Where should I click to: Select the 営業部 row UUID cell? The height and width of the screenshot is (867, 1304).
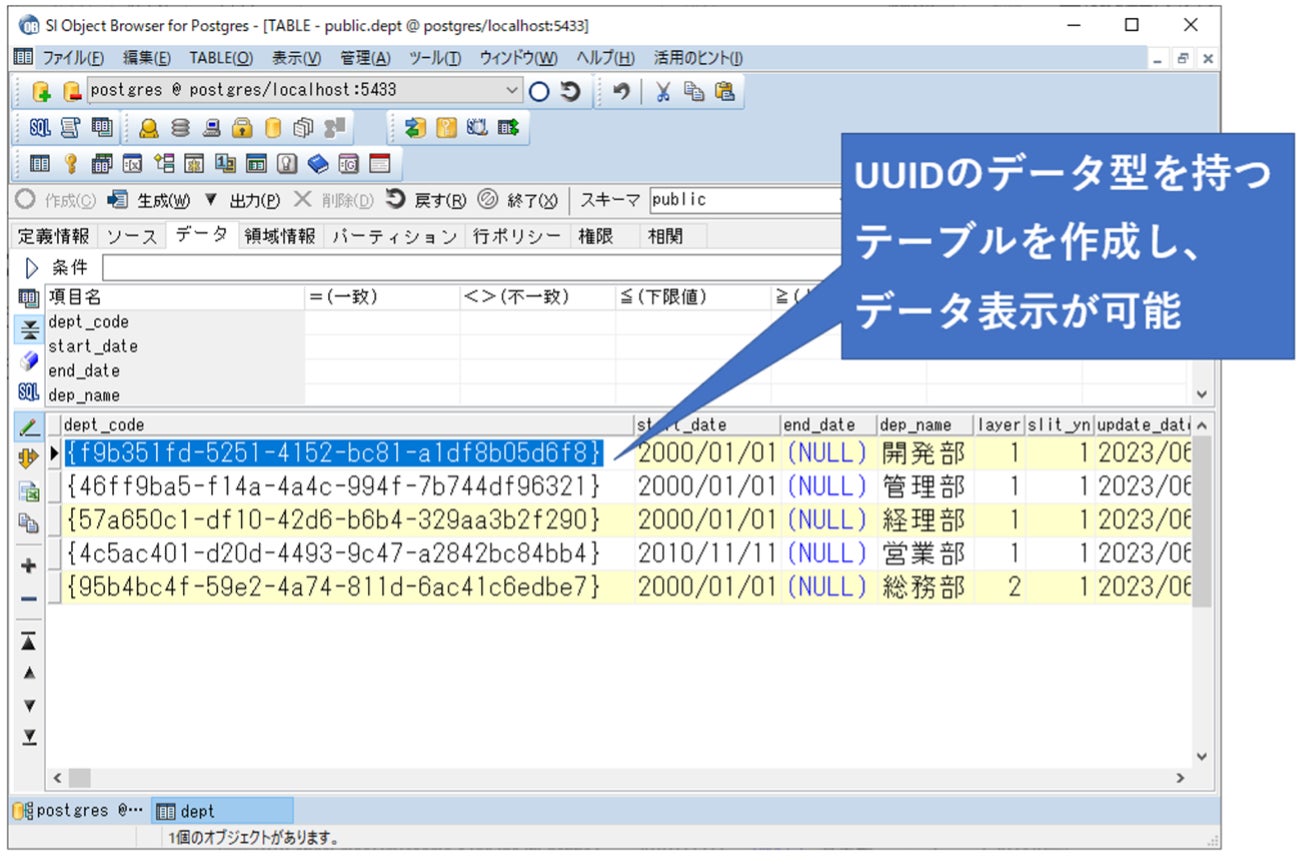pyautogui.click(x=333, y=553)
